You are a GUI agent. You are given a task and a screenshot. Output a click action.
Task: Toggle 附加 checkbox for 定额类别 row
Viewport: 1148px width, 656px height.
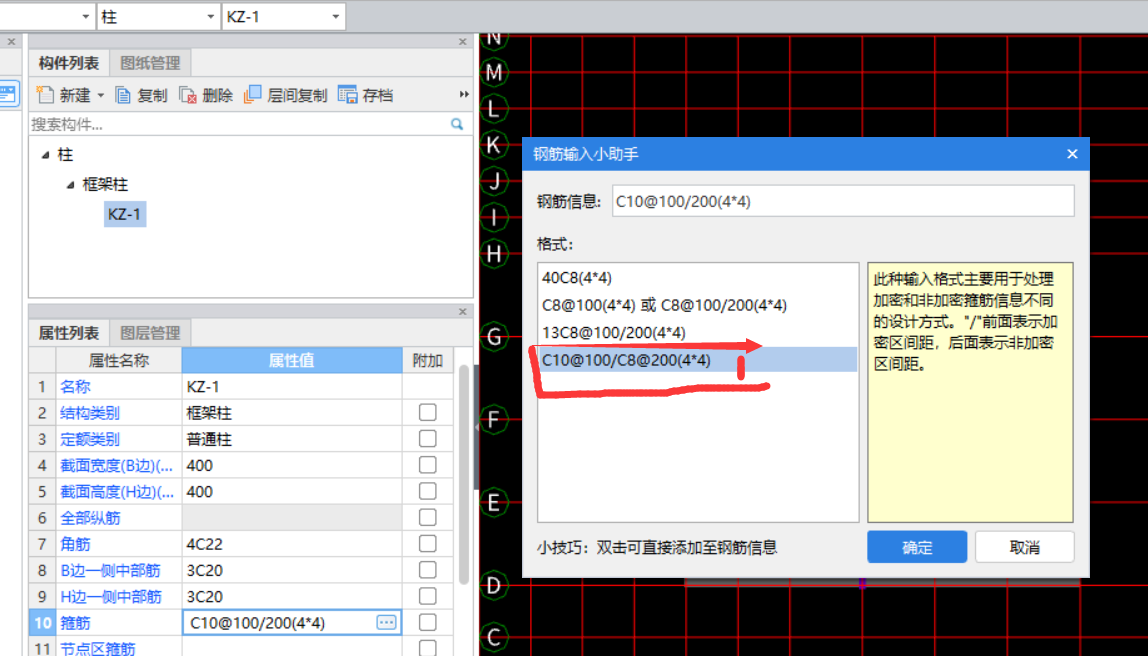(428, 439)
